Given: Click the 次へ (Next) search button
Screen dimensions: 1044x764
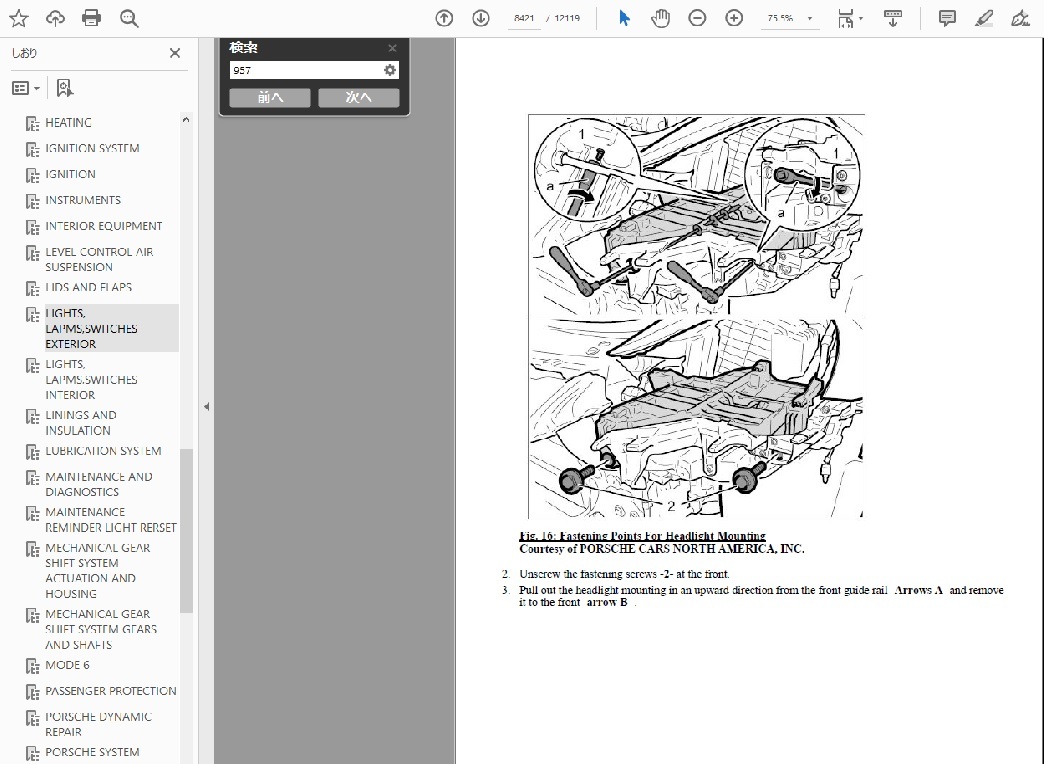Looking at the screenshot, I should tap(359, 97).
